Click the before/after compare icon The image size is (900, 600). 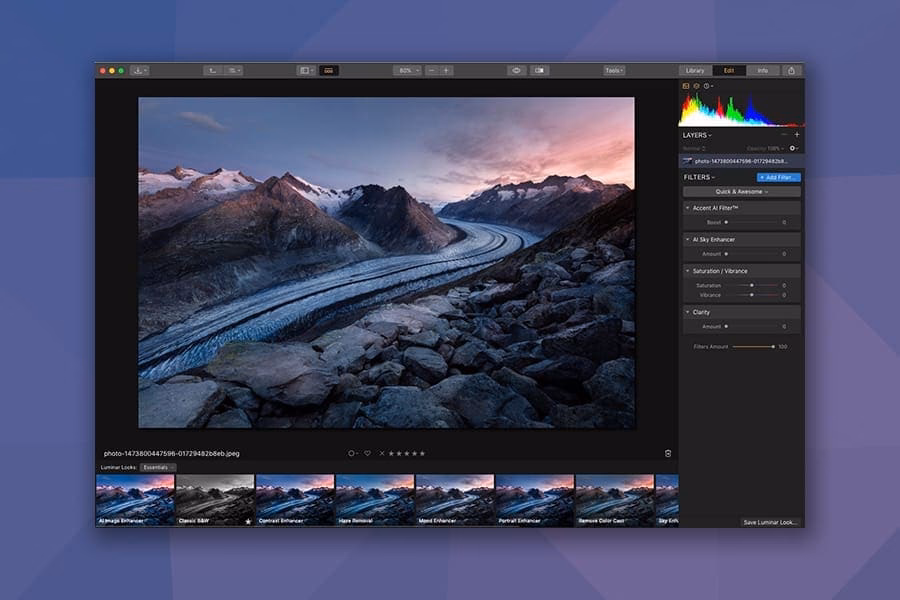[x=540, y=71]
